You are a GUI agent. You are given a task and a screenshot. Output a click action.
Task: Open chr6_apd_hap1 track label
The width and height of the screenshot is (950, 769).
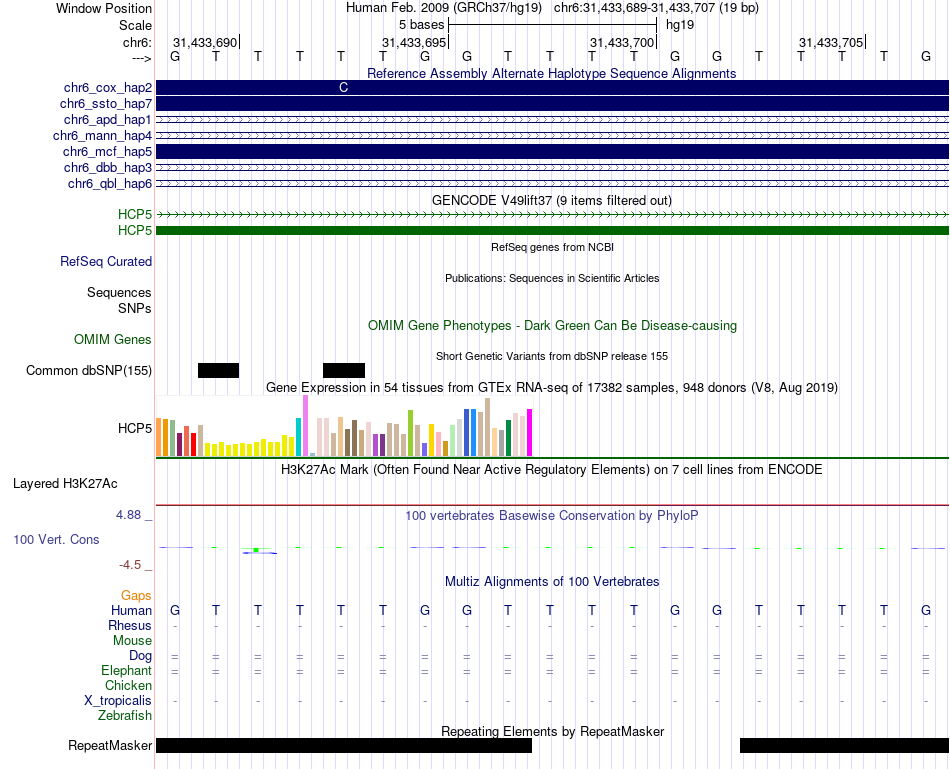107,119
